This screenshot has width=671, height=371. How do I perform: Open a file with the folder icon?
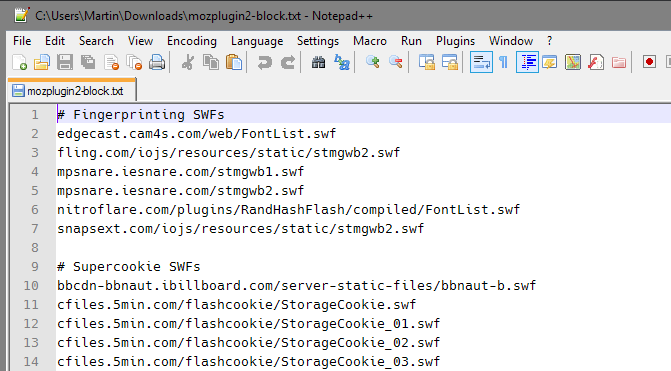(42, 62)
